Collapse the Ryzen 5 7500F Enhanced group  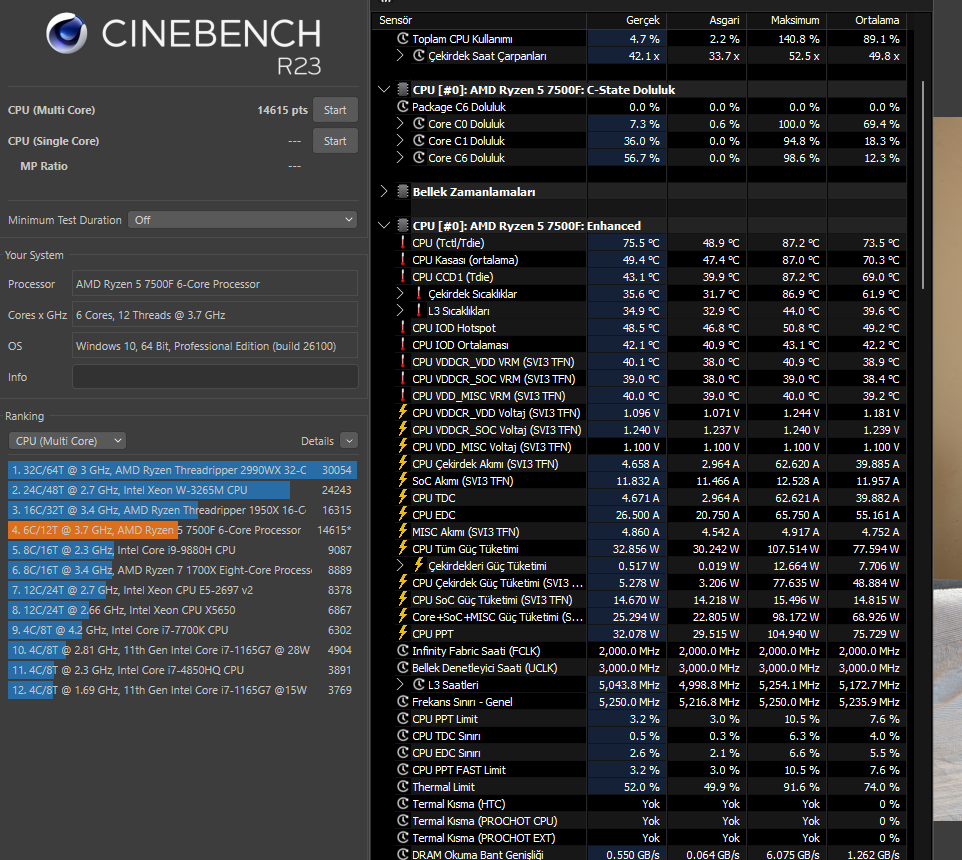[x=384, y=226]
